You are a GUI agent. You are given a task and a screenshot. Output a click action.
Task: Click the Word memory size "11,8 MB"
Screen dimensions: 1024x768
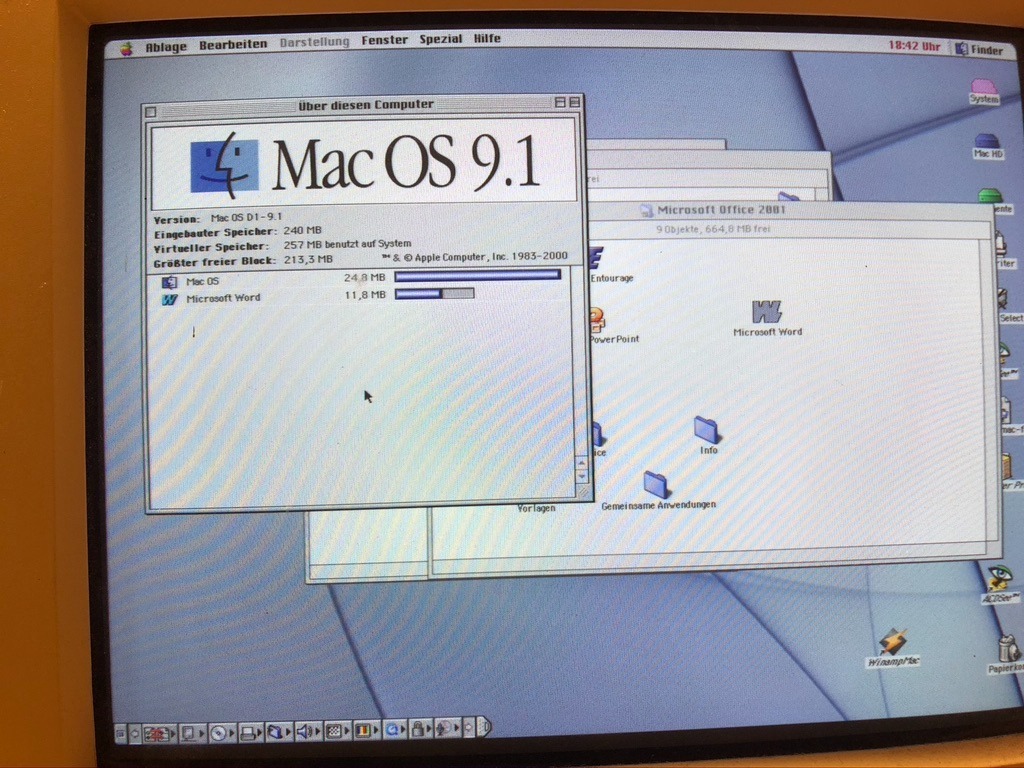pos(364,295)
